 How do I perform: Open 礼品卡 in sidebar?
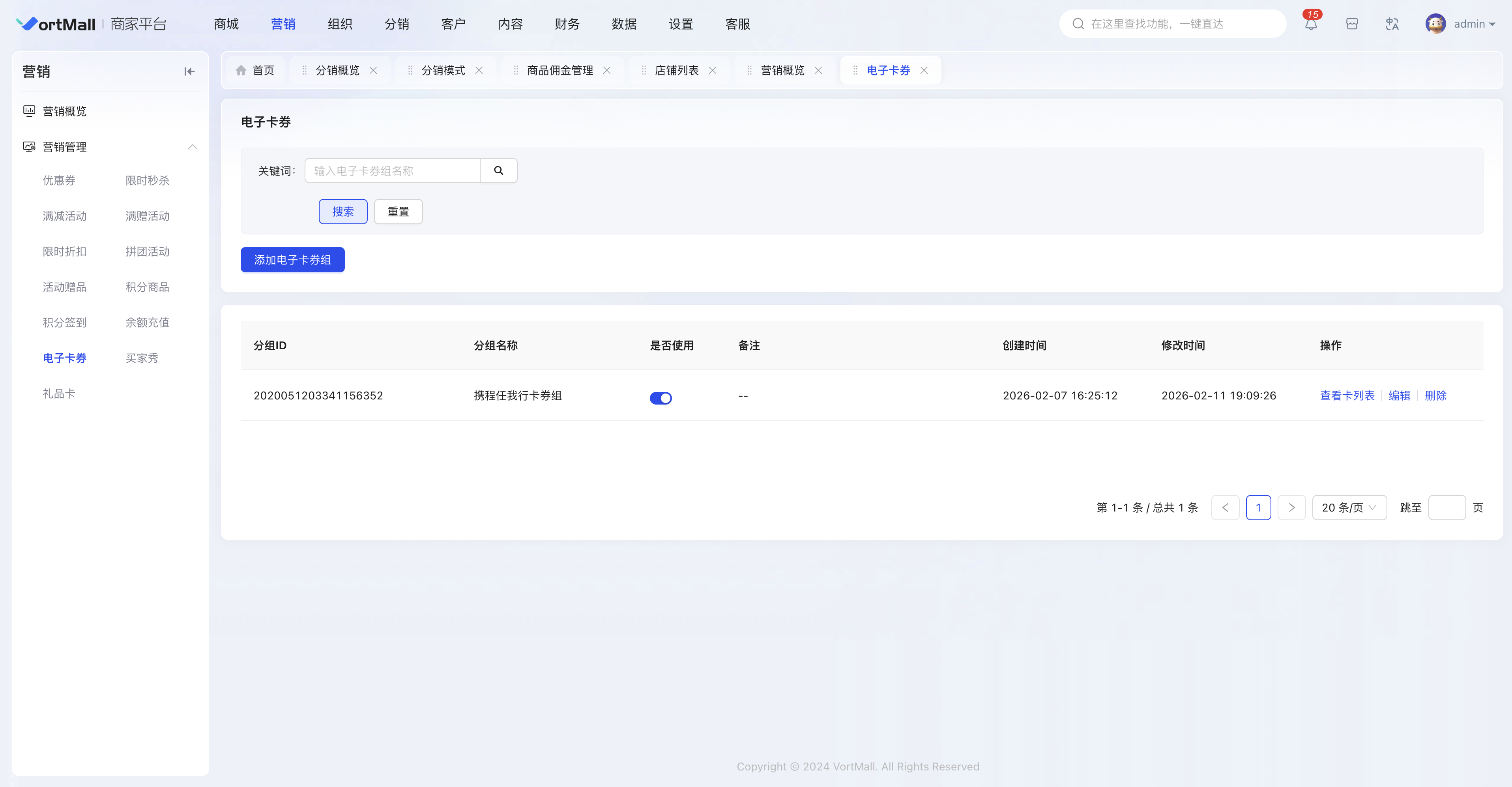59,394
